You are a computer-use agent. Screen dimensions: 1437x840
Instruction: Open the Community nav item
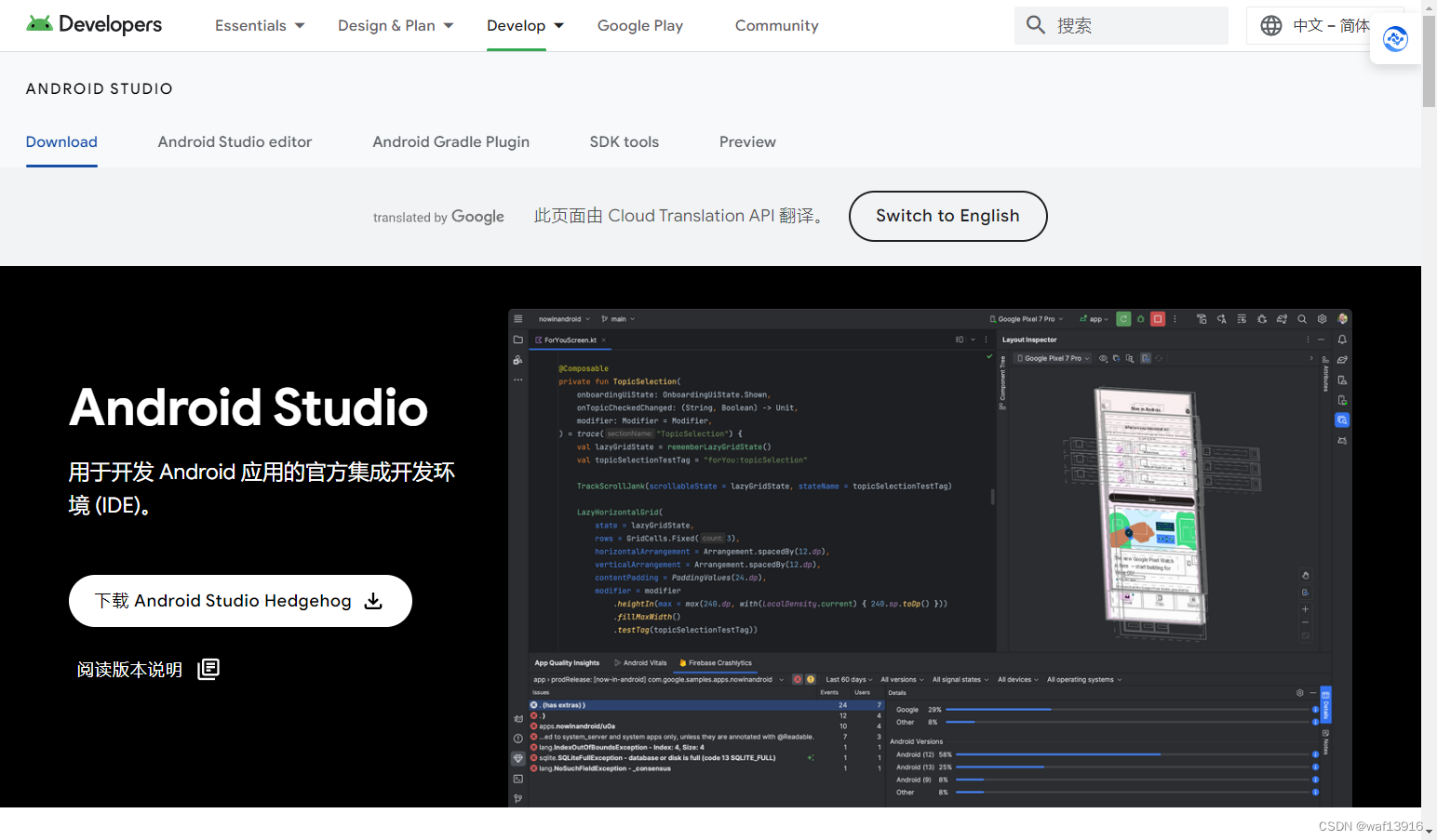click(777, 25)
